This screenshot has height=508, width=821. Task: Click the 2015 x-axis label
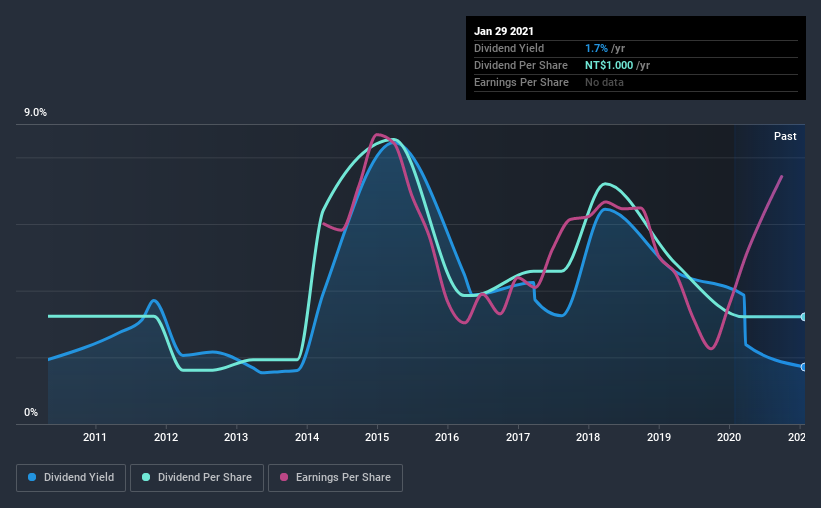377,437
